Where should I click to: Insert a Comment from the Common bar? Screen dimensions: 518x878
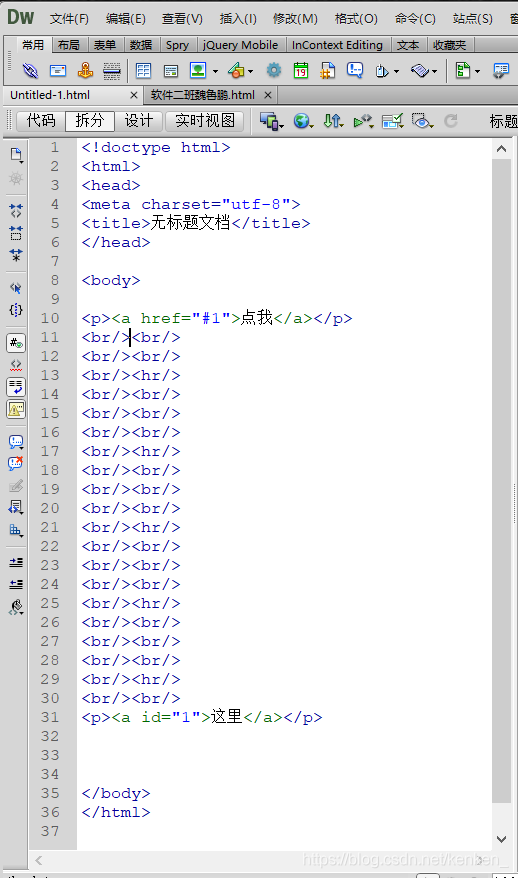[355, 70]
